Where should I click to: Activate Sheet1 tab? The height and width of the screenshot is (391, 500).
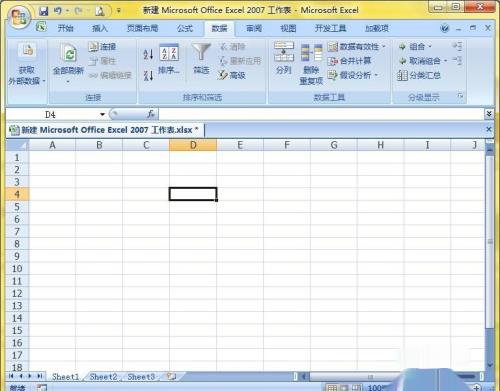click(66, 377)
